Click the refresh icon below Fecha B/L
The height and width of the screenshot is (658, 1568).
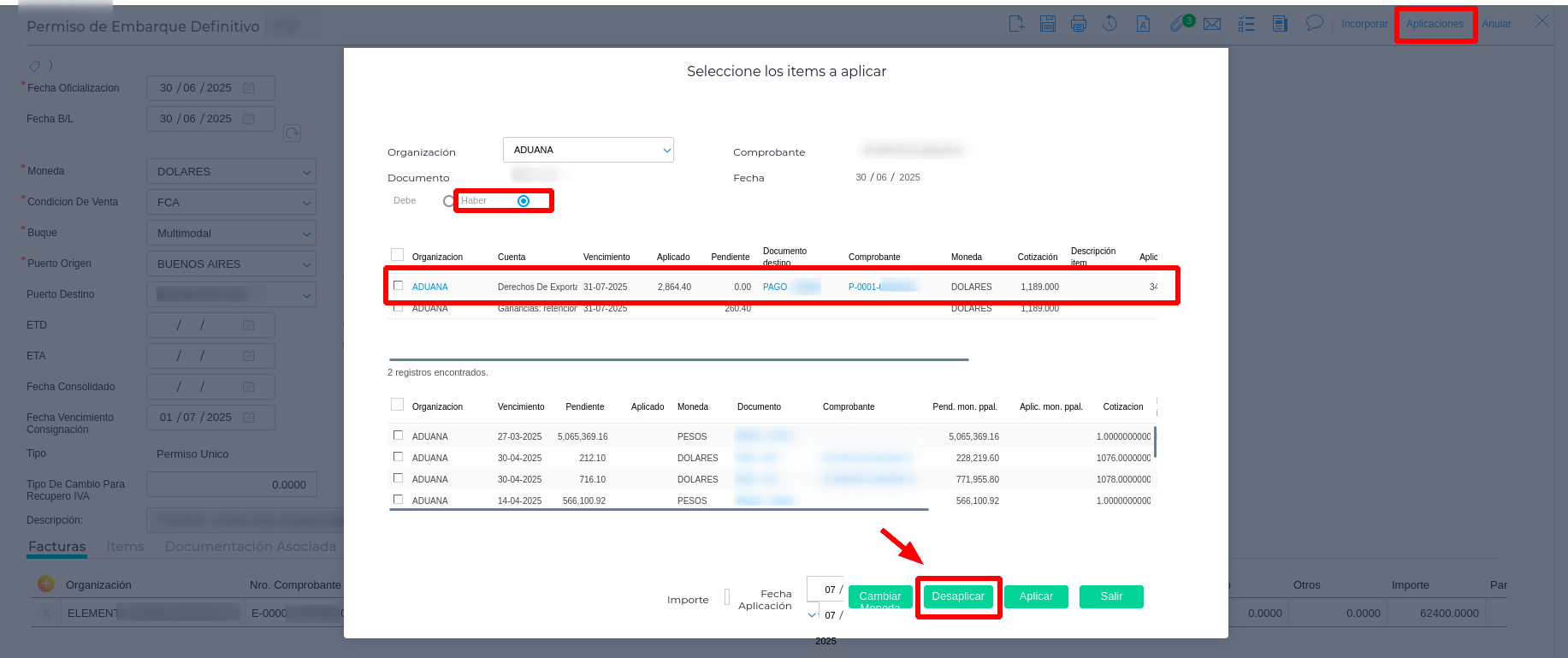pyautogui.click(x=292, y=133)
